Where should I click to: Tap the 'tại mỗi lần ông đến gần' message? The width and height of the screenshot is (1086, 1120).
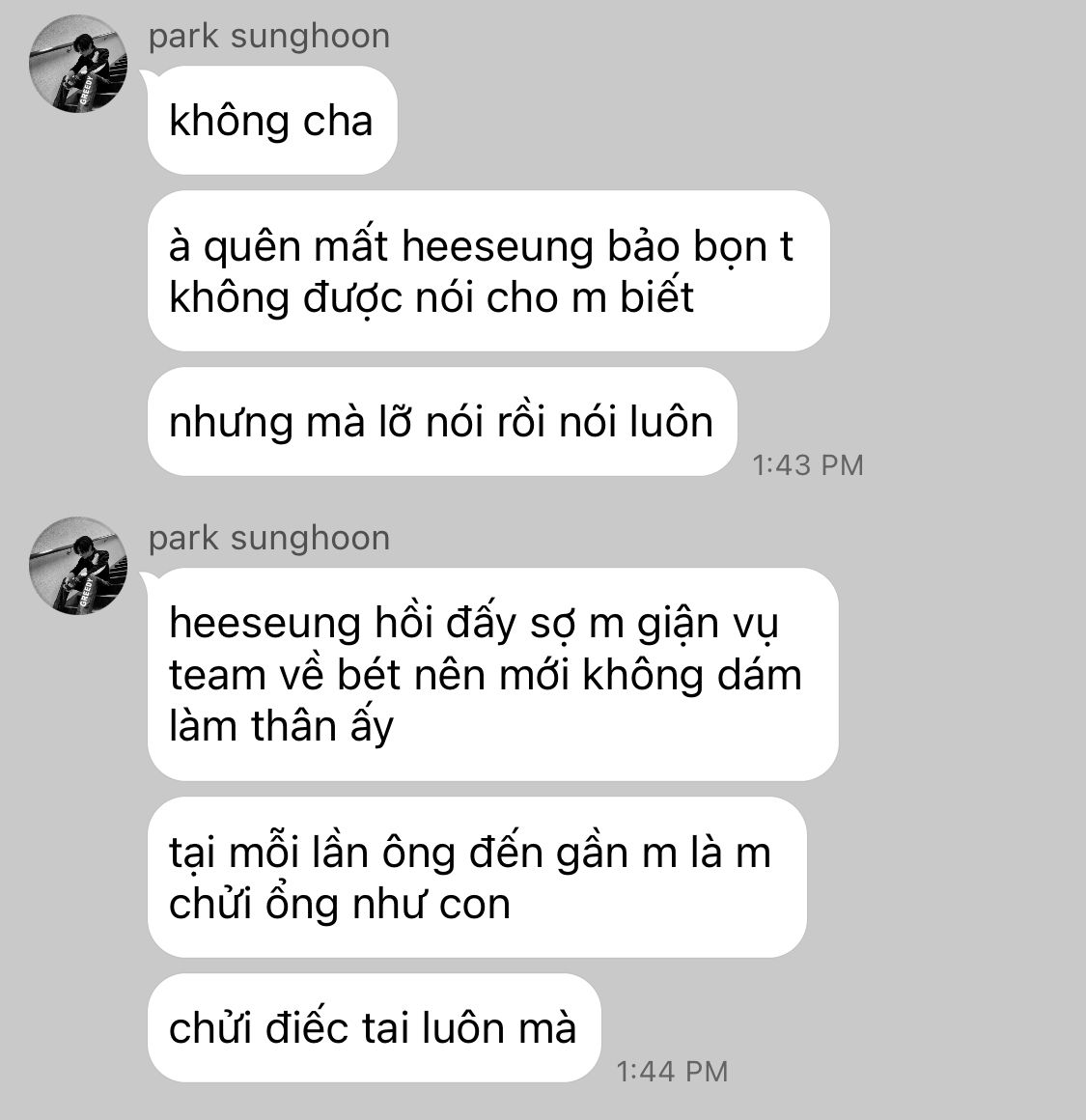click(477, 877)
